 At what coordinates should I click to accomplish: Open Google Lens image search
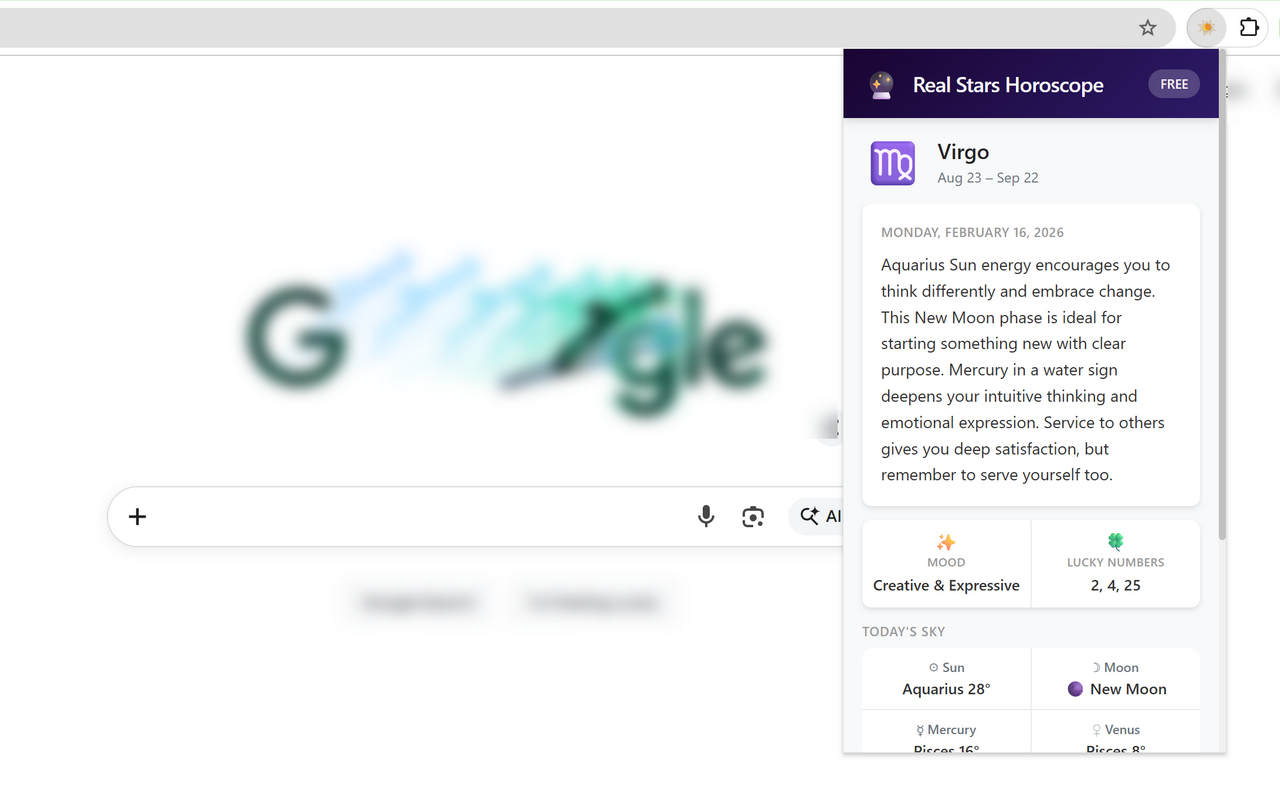point(753,516)
